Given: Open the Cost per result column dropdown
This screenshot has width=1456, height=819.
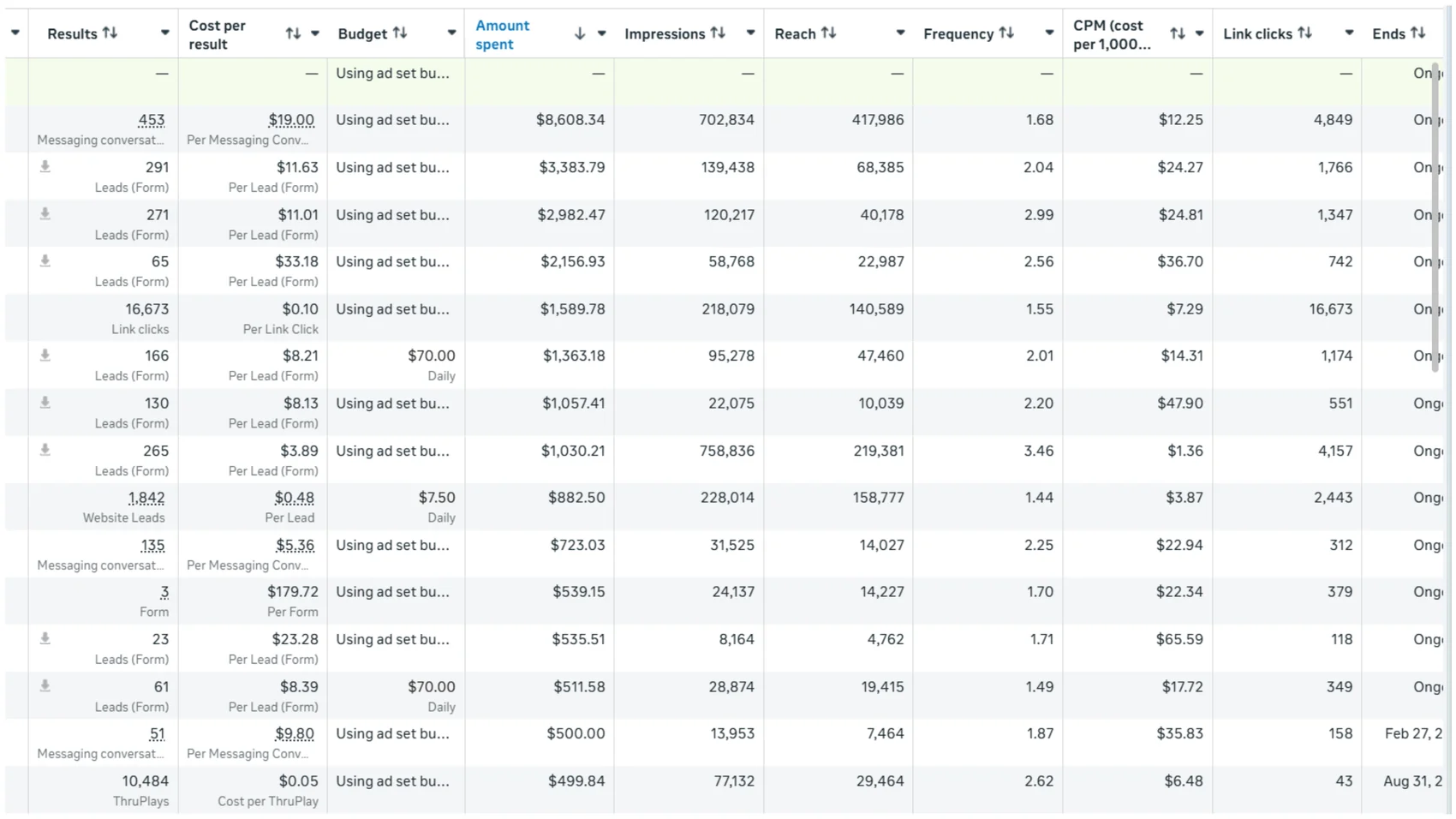Looking at the screenshot, I should (x=315, y=33).
